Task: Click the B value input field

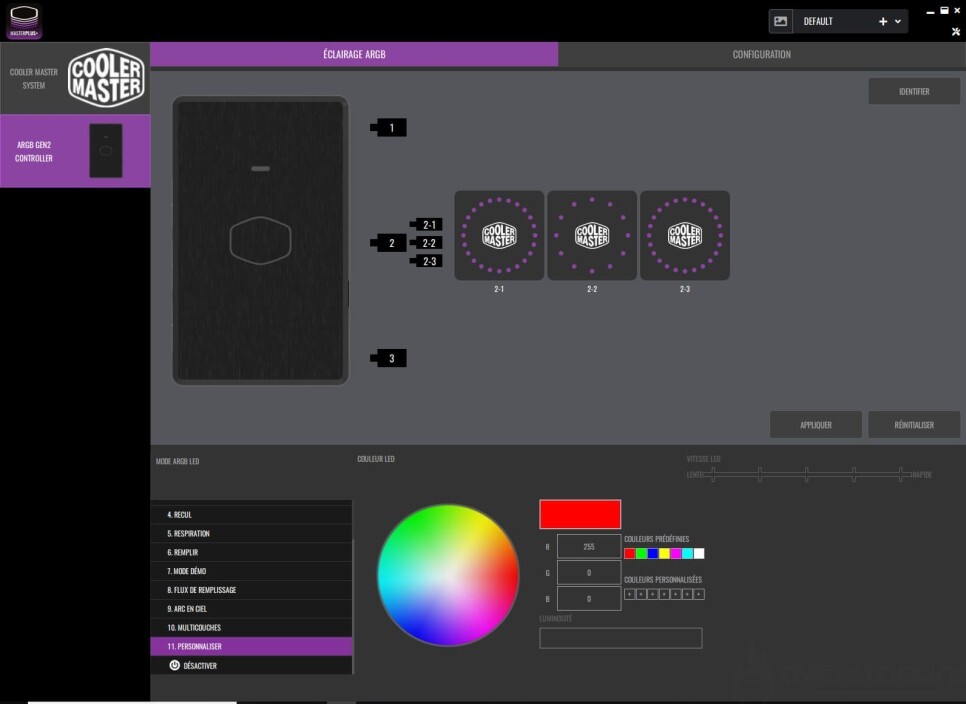Action: [588, 598]
